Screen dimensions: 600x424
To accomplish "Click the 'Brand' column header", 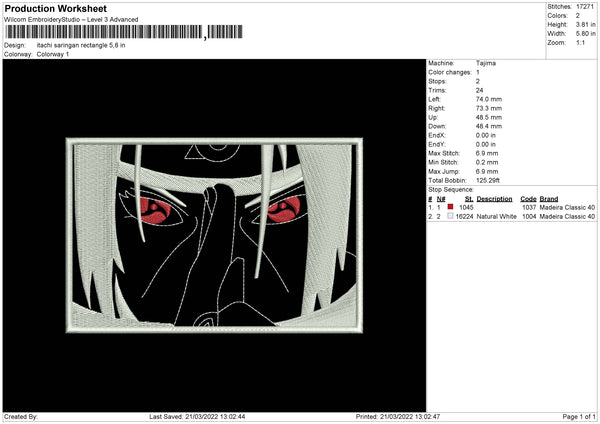I will click(549, 199).
